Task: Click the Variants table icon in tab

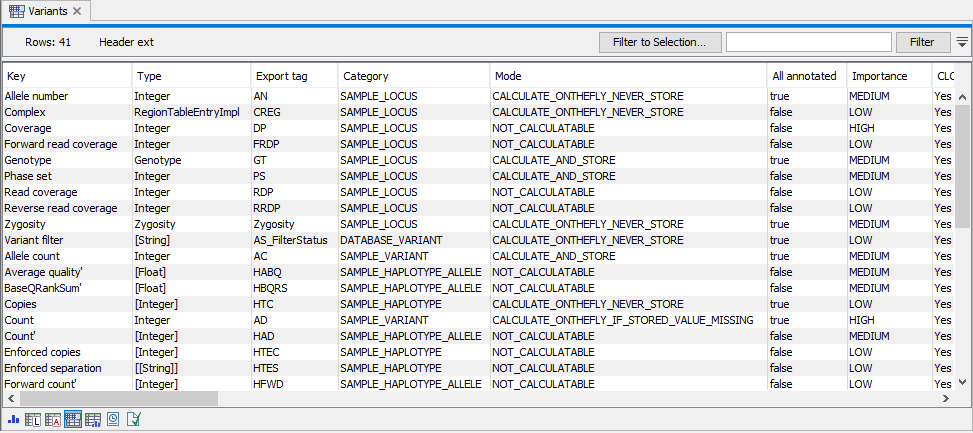Action: point(17,11)
